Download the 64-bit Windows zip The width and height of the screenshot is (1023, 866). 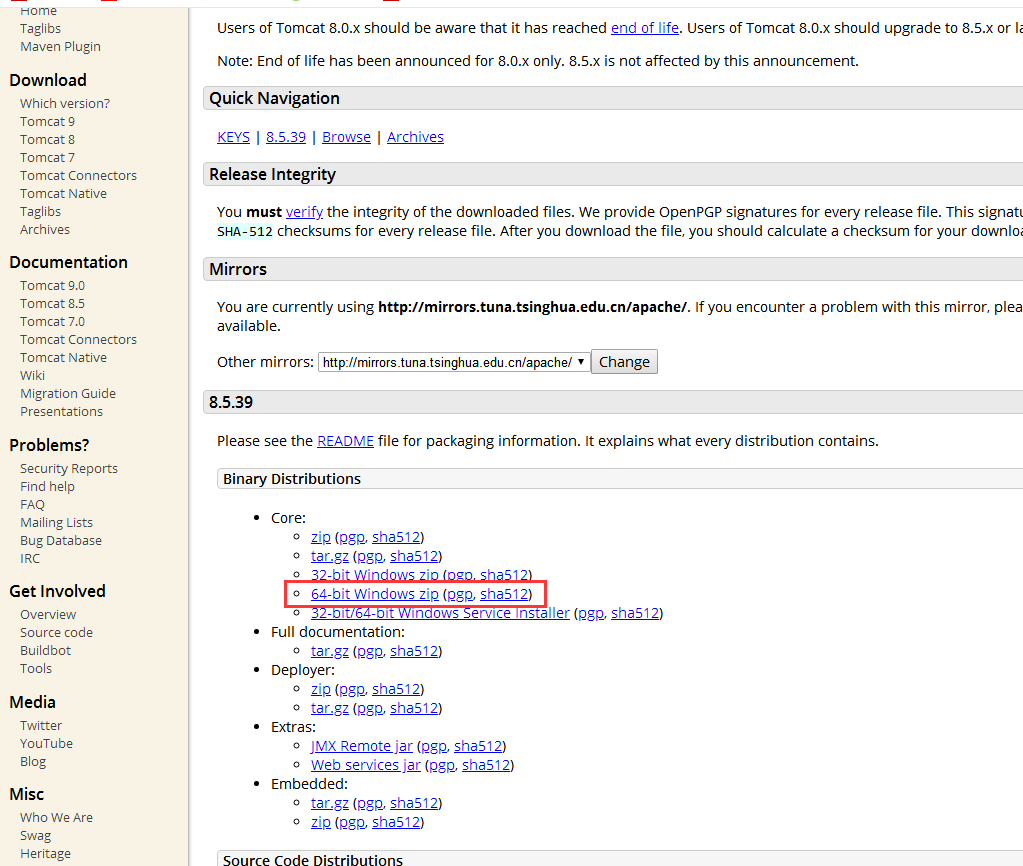click(x=374, y=594)
